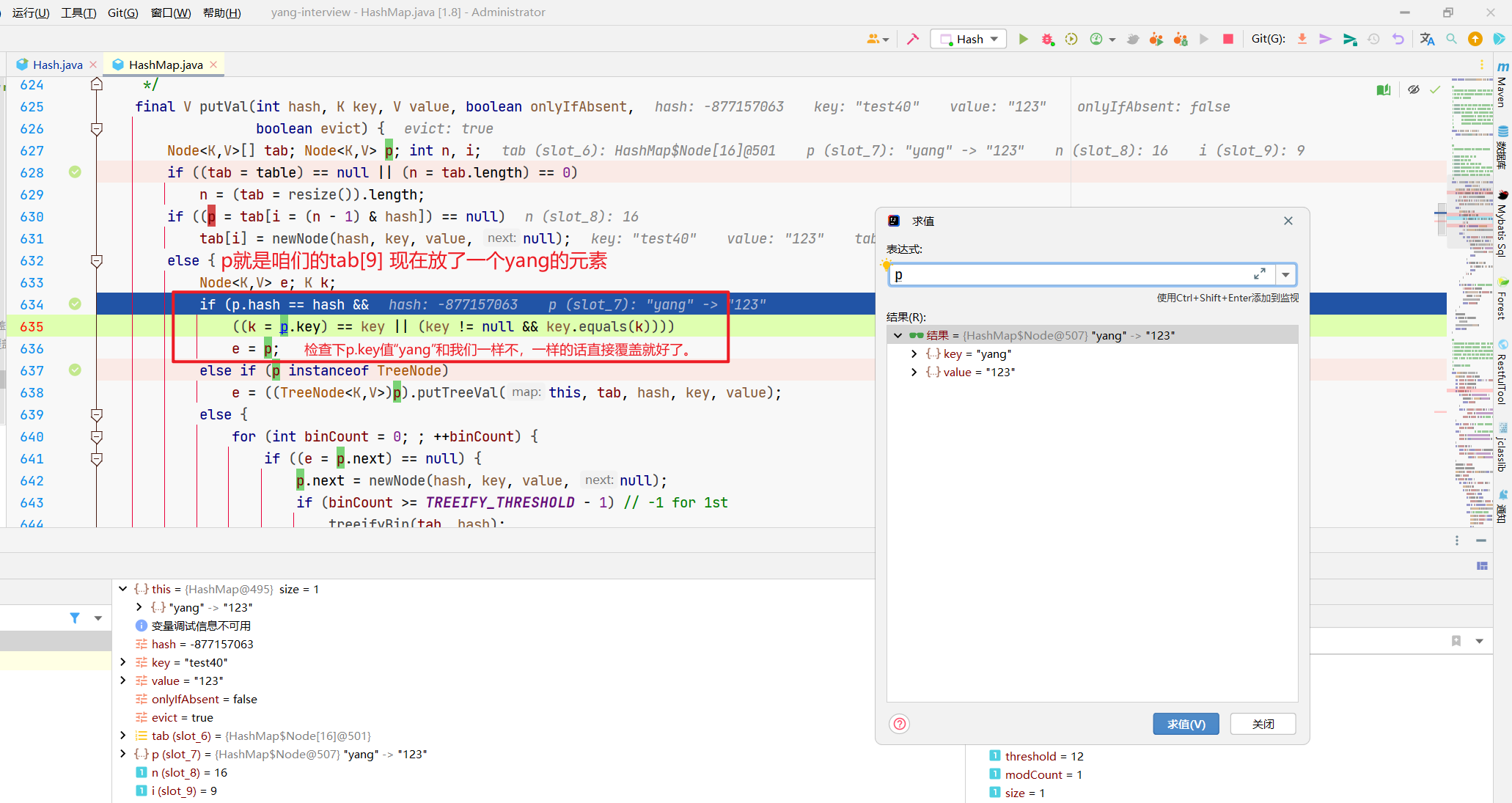Expand the expression field with the arrows icon
The image size is (1512, 803).
[1260, 274]
